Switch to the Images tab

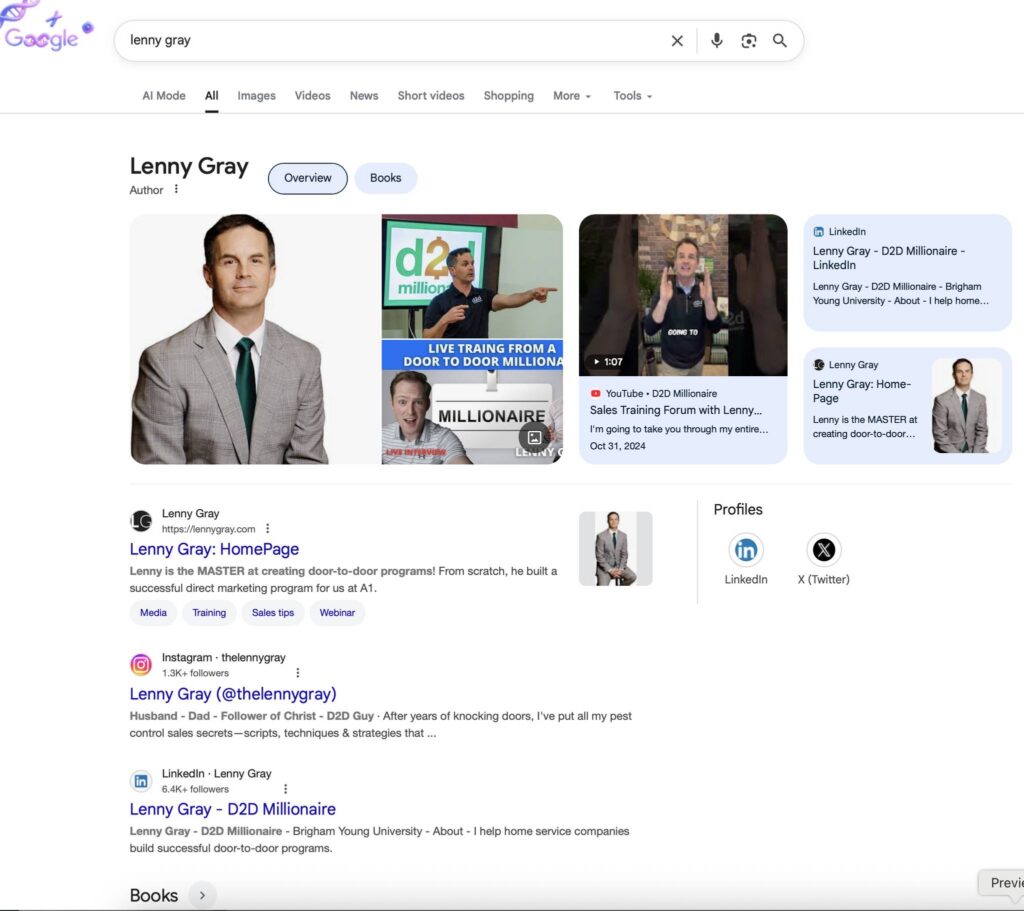coord(256,96)
